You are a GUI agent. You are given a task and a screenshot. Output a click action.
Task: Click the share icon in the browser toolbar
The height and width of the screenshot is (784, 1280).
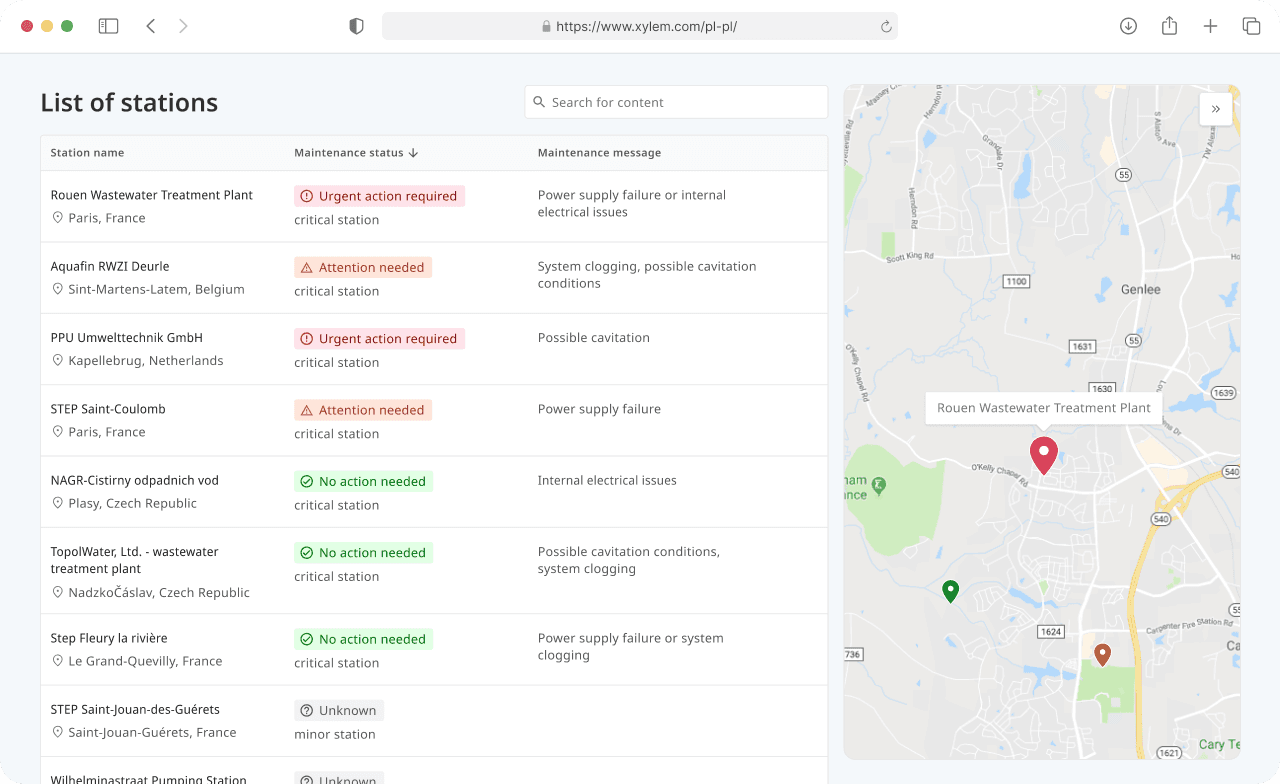click(x=1169, y=26)
